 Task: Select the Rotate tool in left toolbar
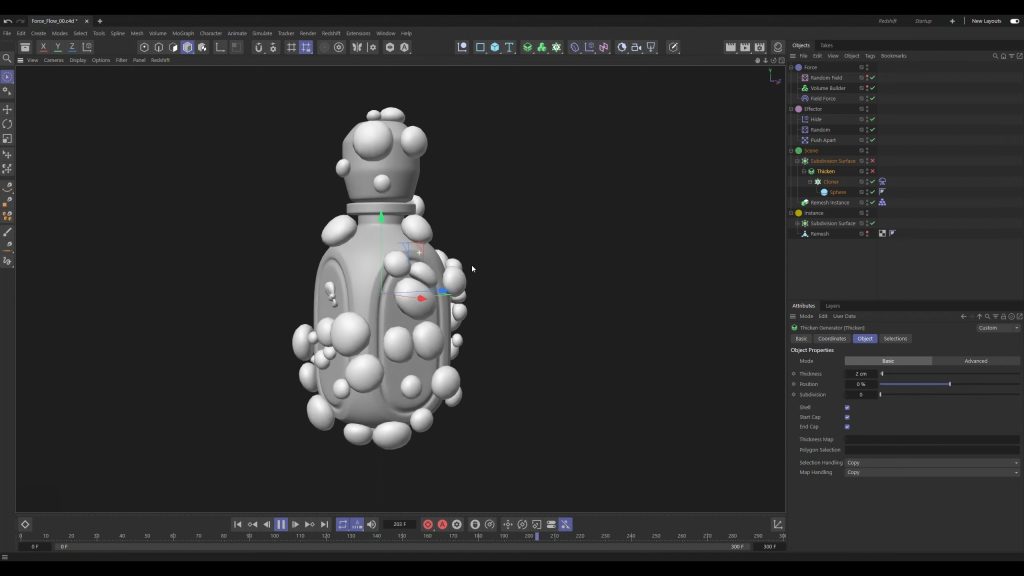(x=7, y=124)
